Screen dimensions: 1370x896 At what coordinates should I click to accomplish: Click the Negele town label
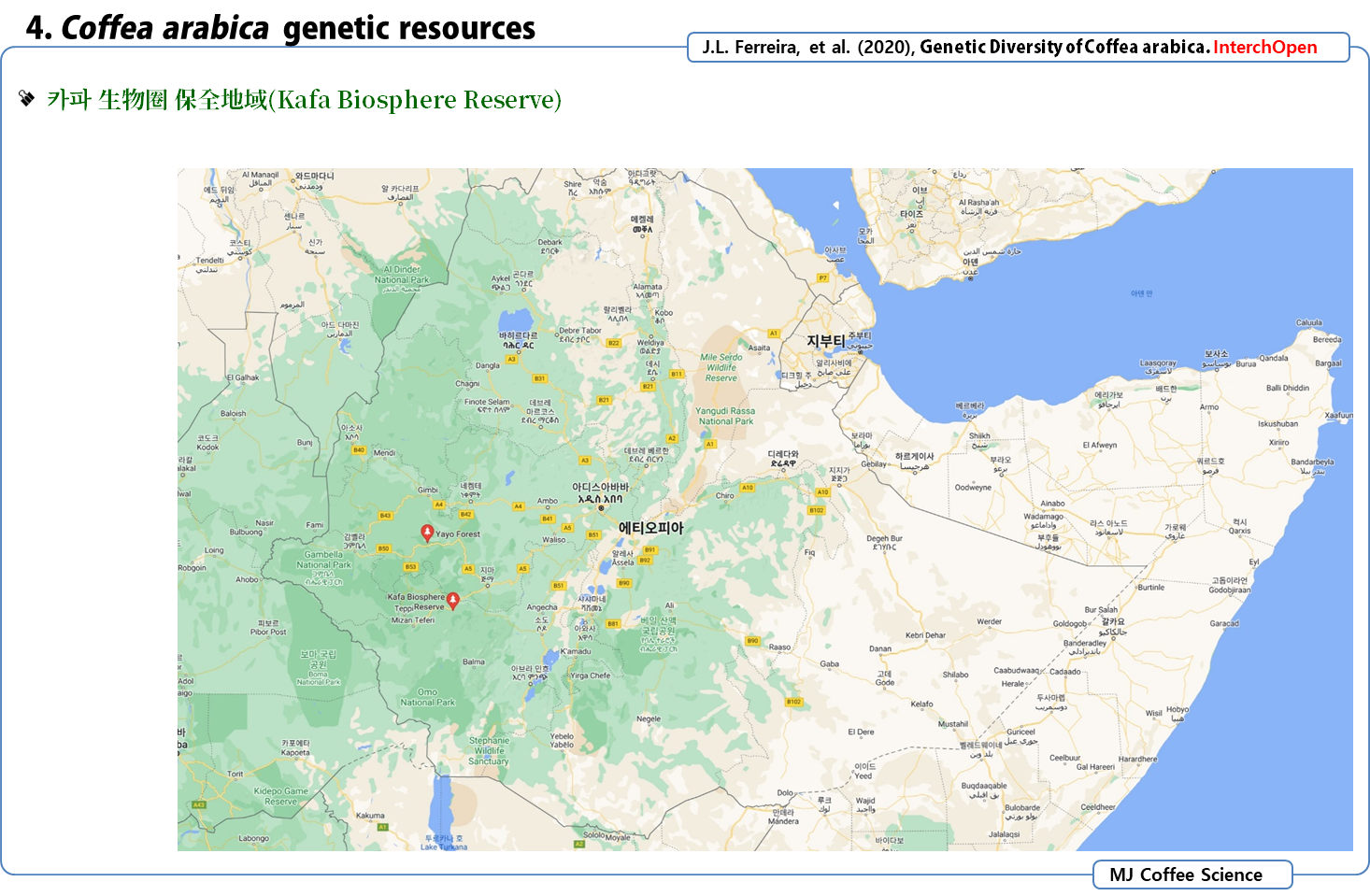(649, 719)
